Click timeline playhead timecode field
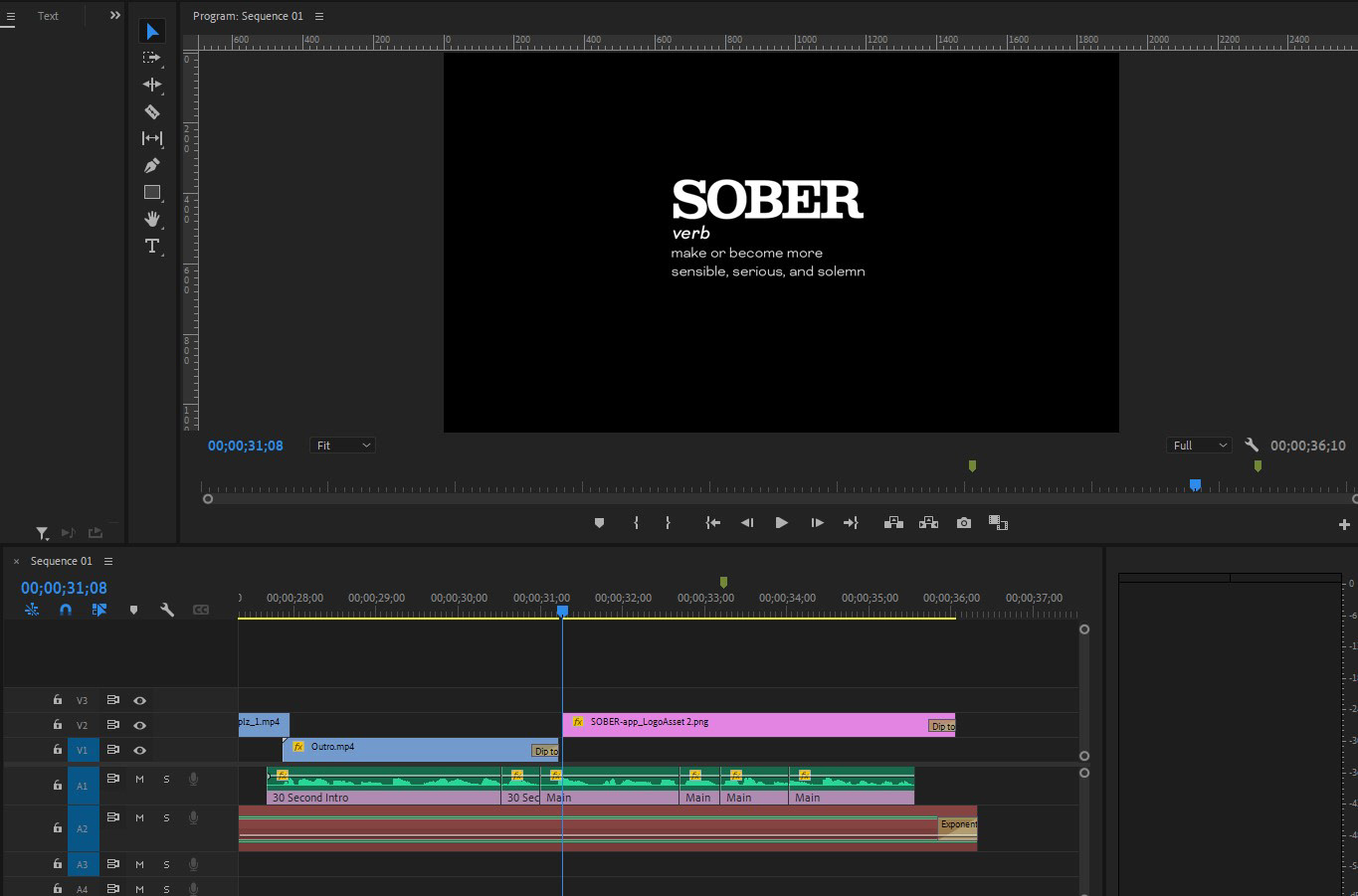1358x896 pixels. point(64,588)
